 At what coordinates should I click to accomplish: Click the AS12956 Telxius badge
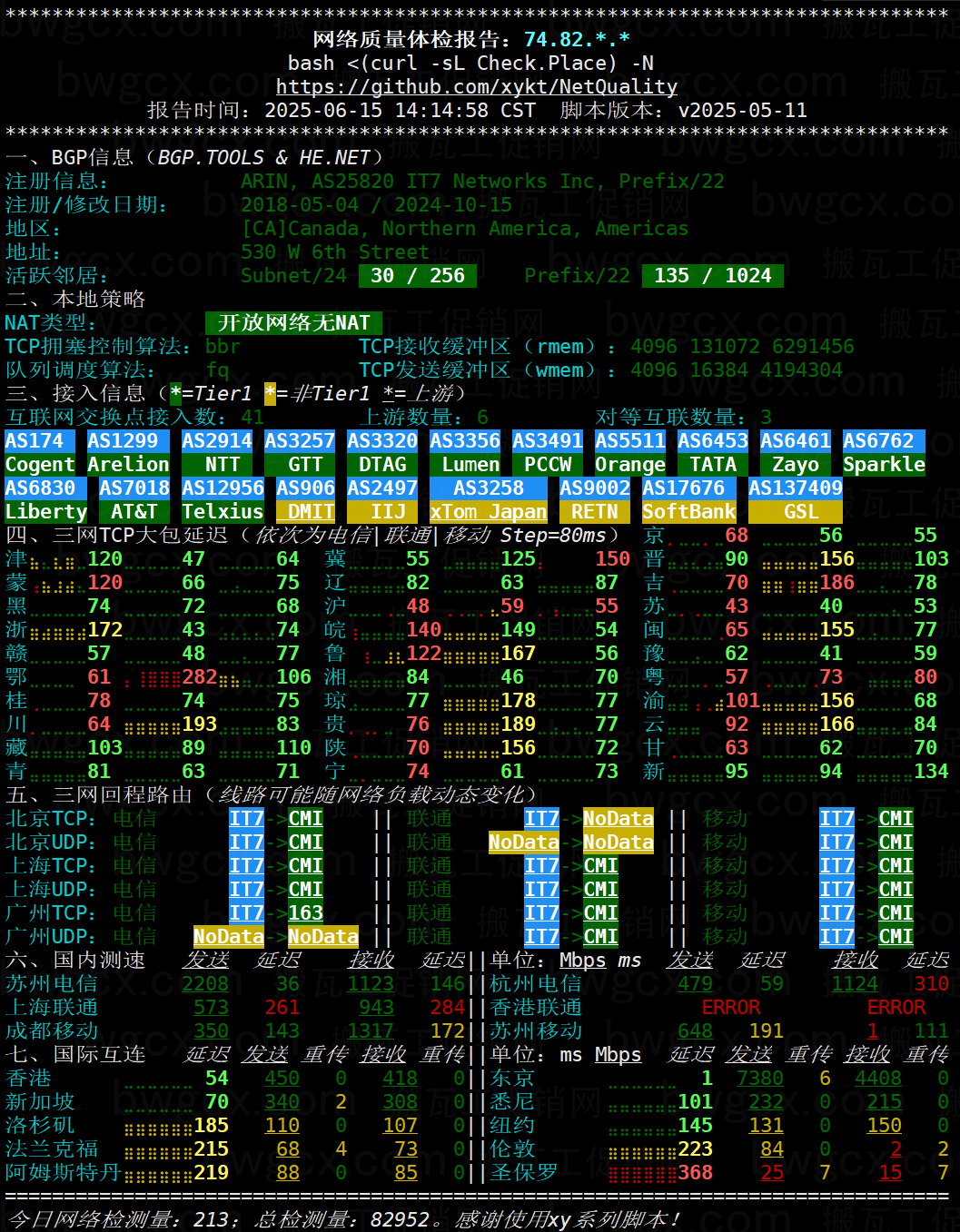click(x=223, y=500)
